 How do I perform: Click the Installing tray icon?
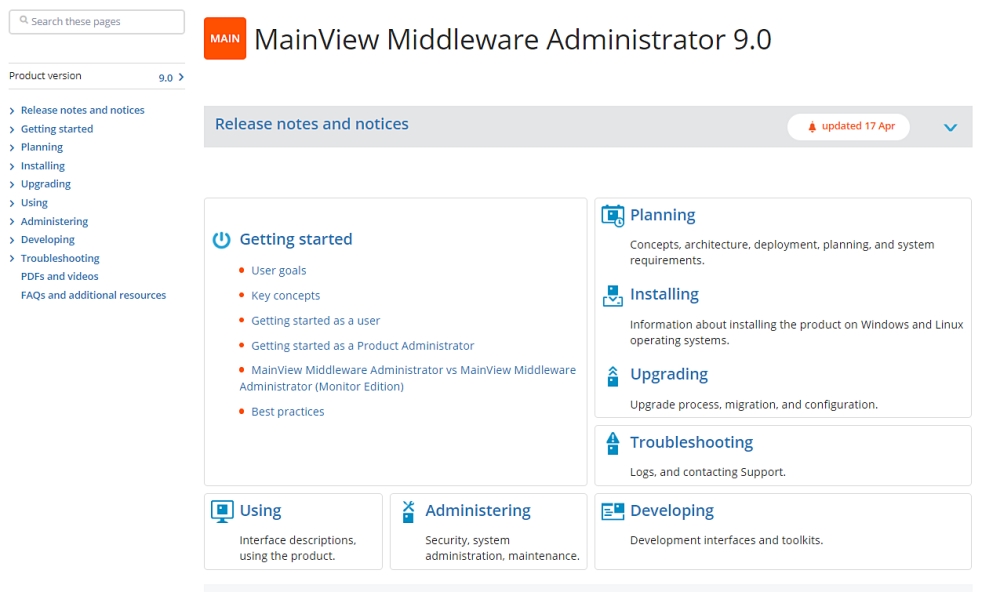(612, 295)
